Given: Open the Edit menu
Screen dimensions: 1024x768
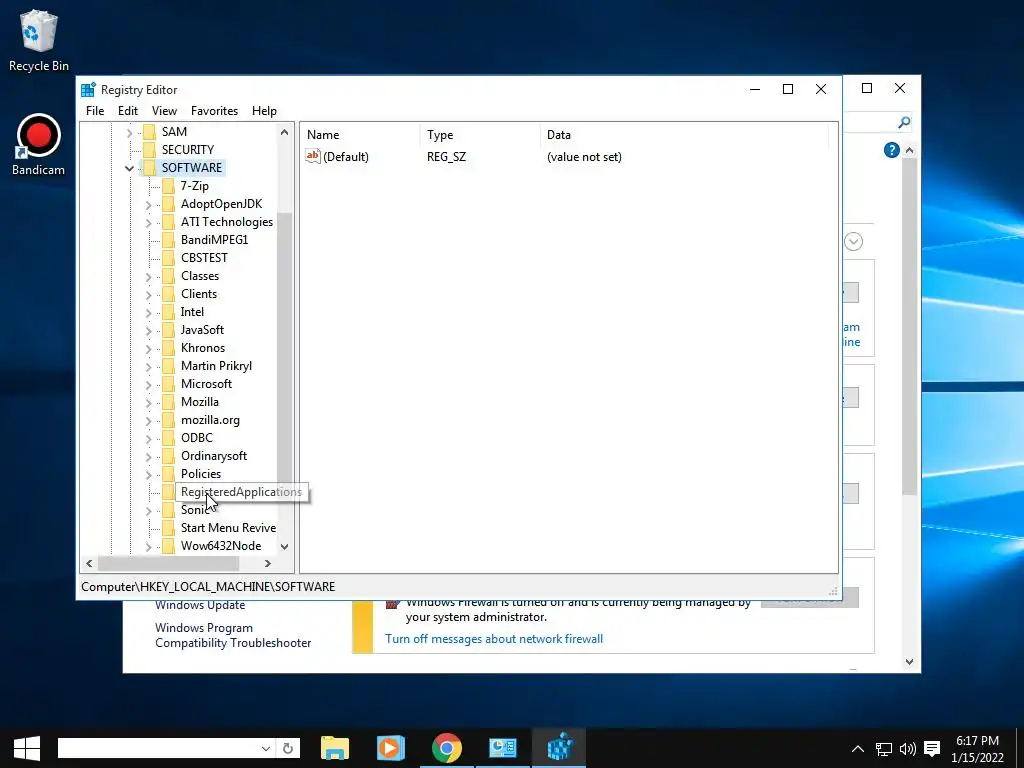Looking at the screenshot, I should point(128,111).
